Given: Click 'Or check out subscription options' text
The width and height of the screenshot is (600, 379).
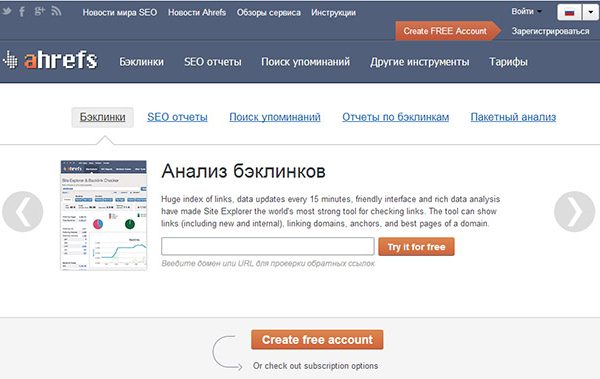Looking at the screenshot, I should tap(315, 366).
